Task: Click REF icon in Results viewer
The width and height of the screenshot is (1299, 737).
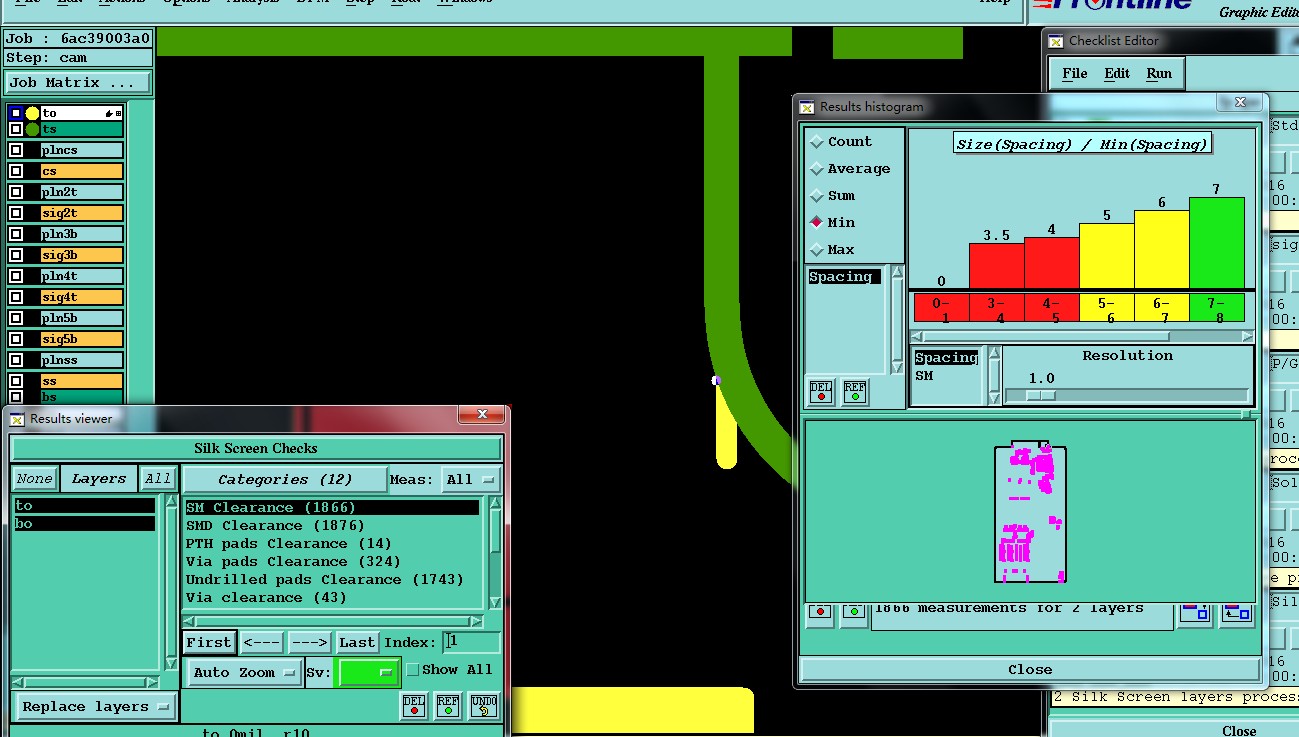Action: (x=448, y=706)
